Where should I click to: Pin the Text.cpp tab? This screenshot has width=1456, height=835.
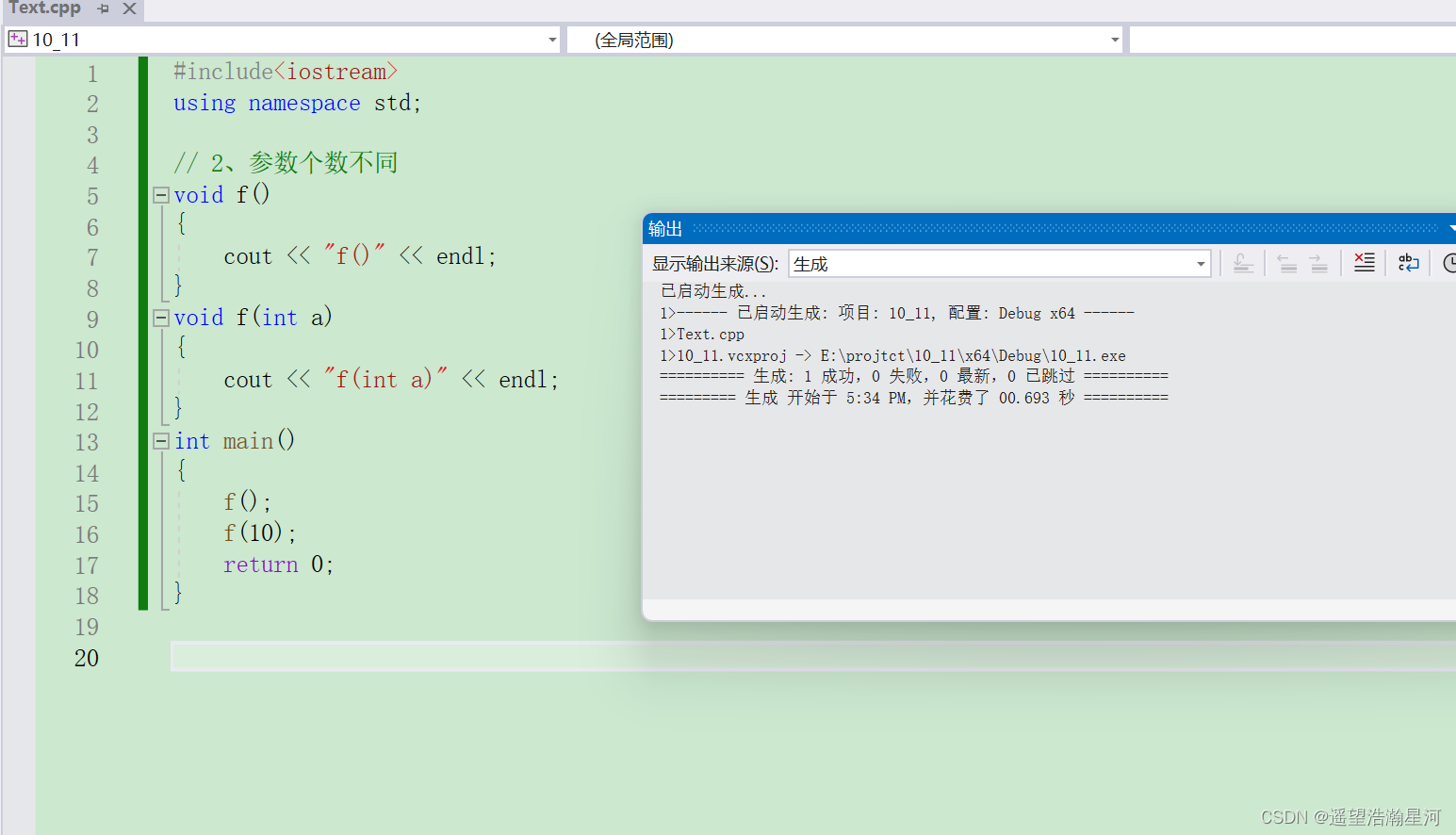103,8
